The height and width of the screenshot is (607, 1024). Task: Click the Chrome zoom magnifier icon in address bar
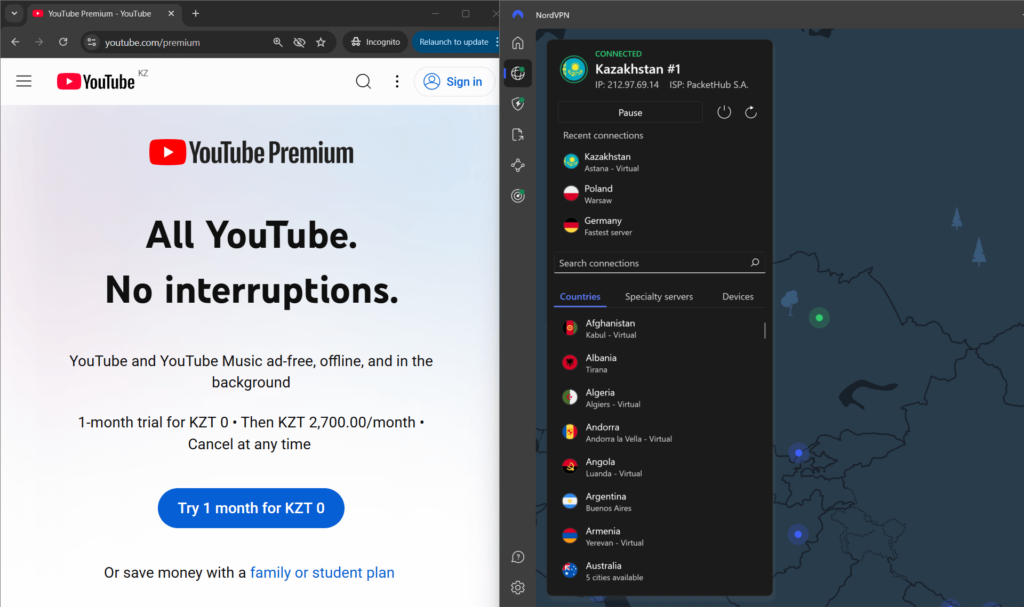(278, 42)
